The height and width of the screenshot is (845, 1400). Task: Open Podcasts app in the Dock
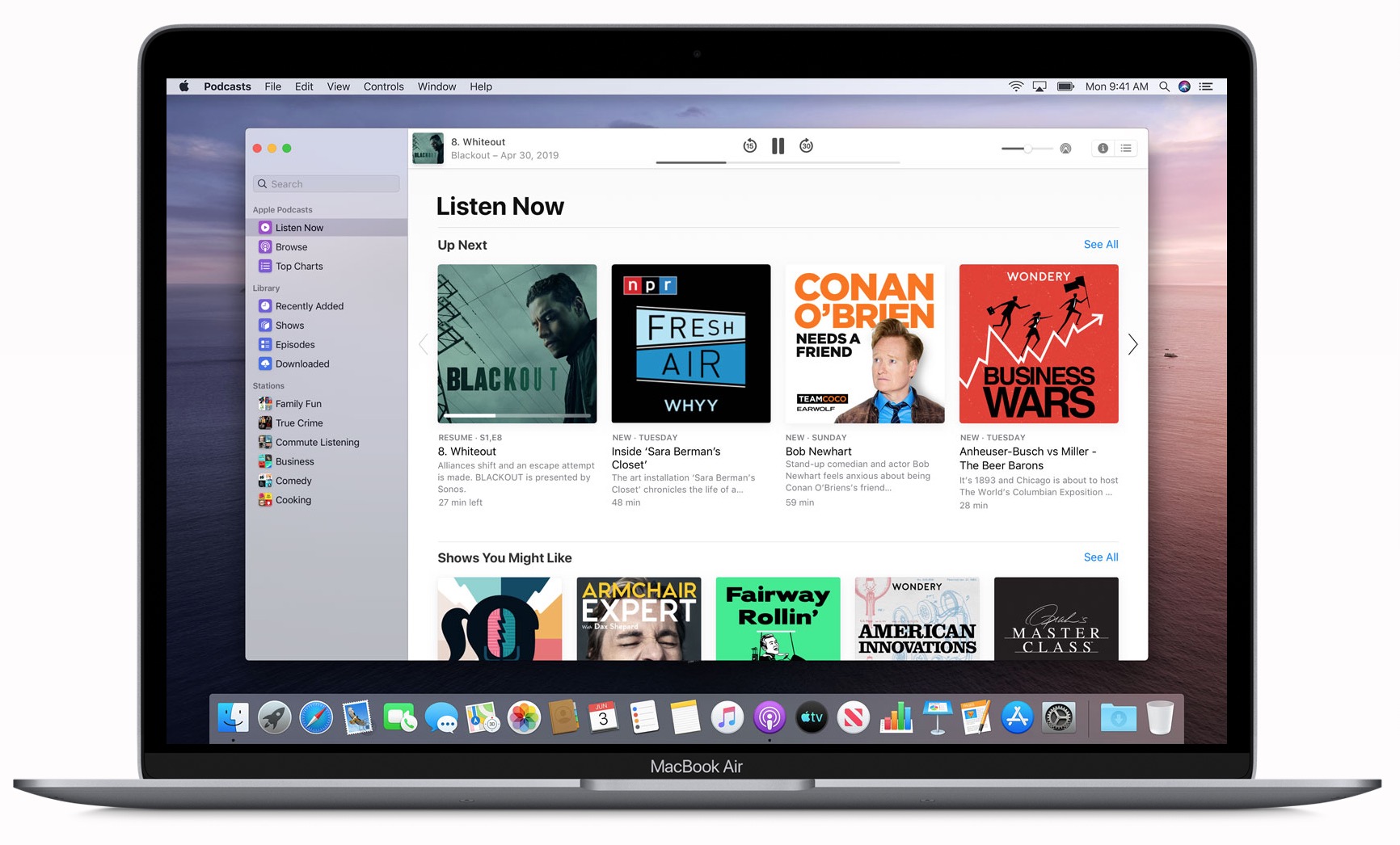[770, 717]
